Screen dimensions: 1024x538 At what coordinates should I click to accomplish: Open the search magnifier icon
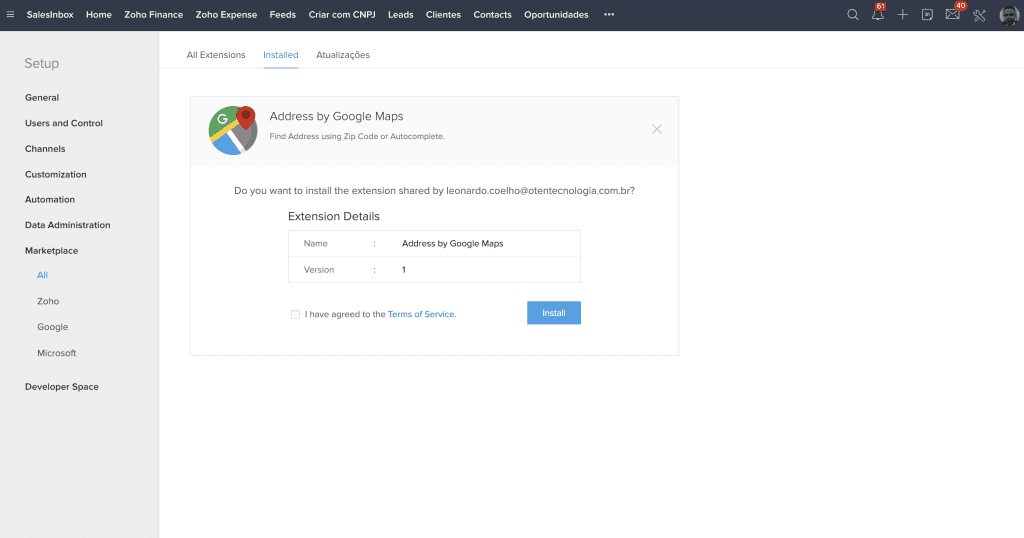(x=852, y=15)
